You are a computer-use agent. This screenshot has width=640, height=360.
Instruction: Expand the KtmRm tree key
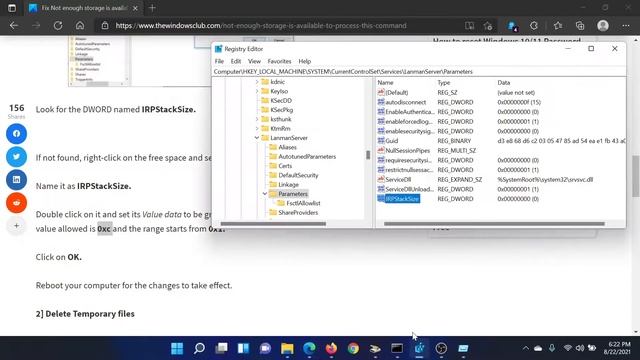(x=257, y=129)
